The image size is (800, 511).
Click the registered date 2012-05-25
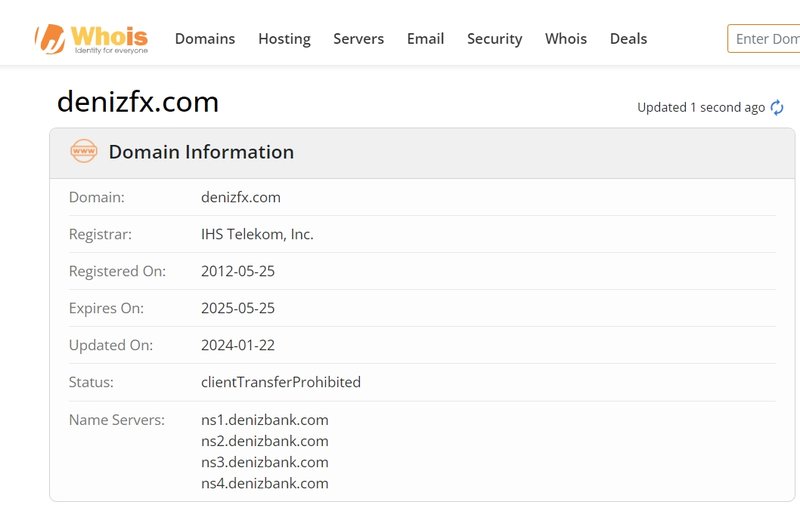click(x=238, y=271)
